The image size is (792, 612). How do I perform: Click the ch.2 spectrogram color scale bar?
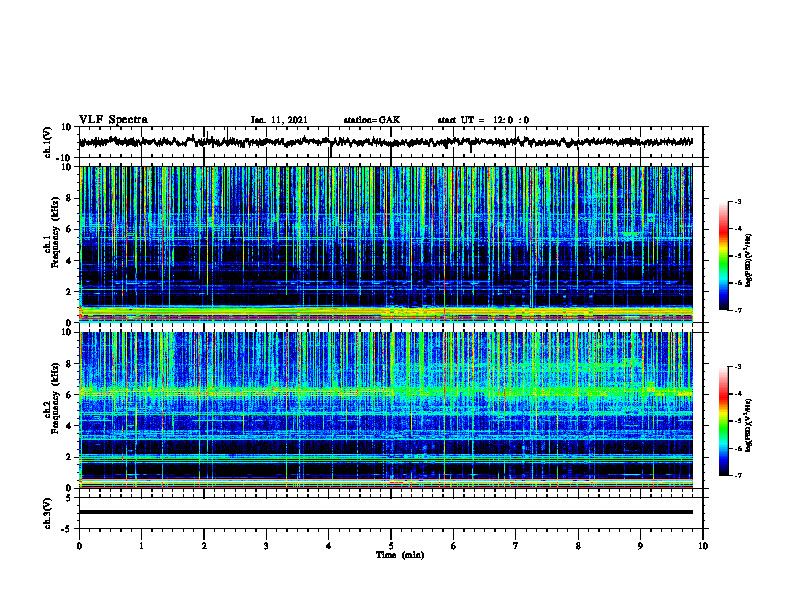pyautogui.click(x=723, y=421)
